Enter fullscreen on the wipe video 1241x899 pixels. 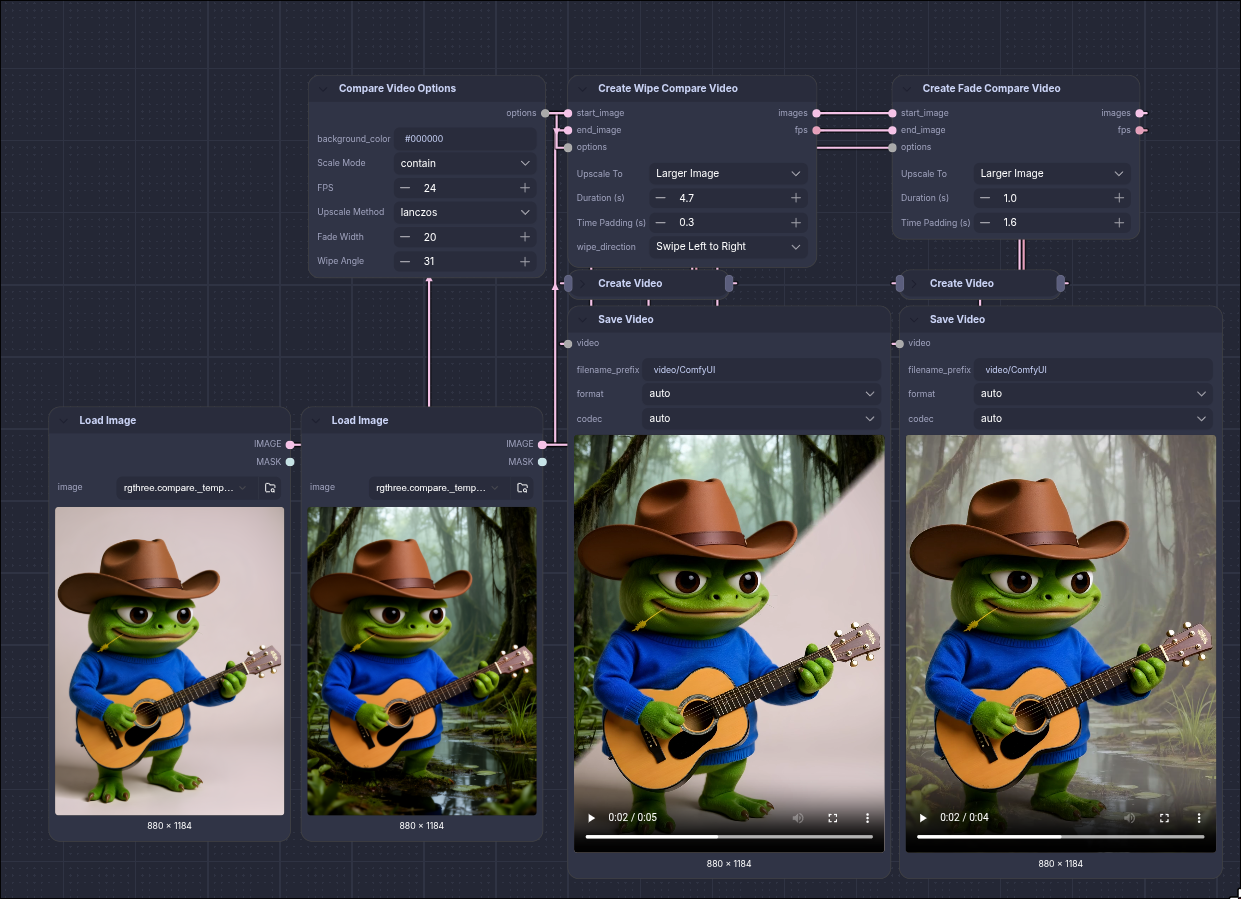pyautogui.click(x=833, y=818)
